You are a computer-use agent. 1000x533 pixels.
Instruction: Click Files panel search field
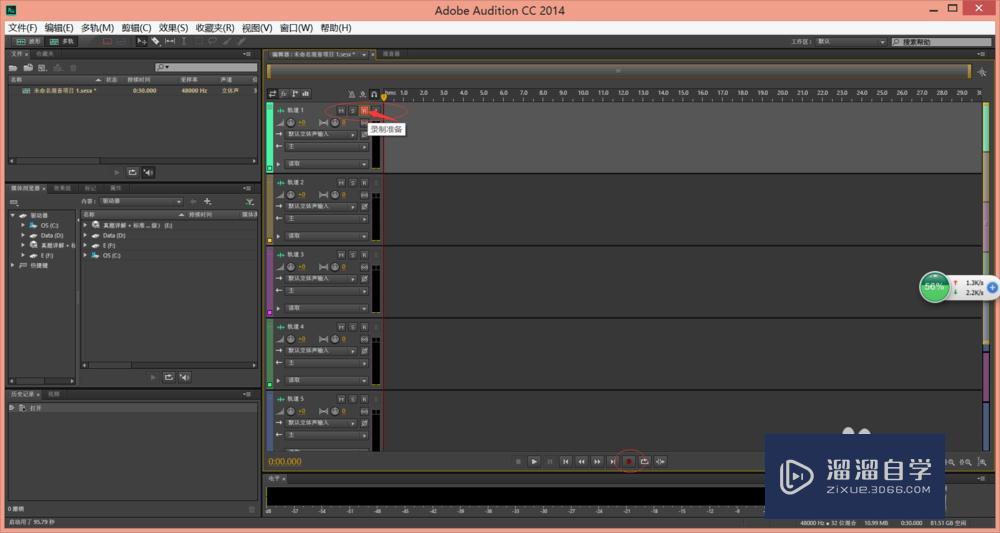[206, 67]
